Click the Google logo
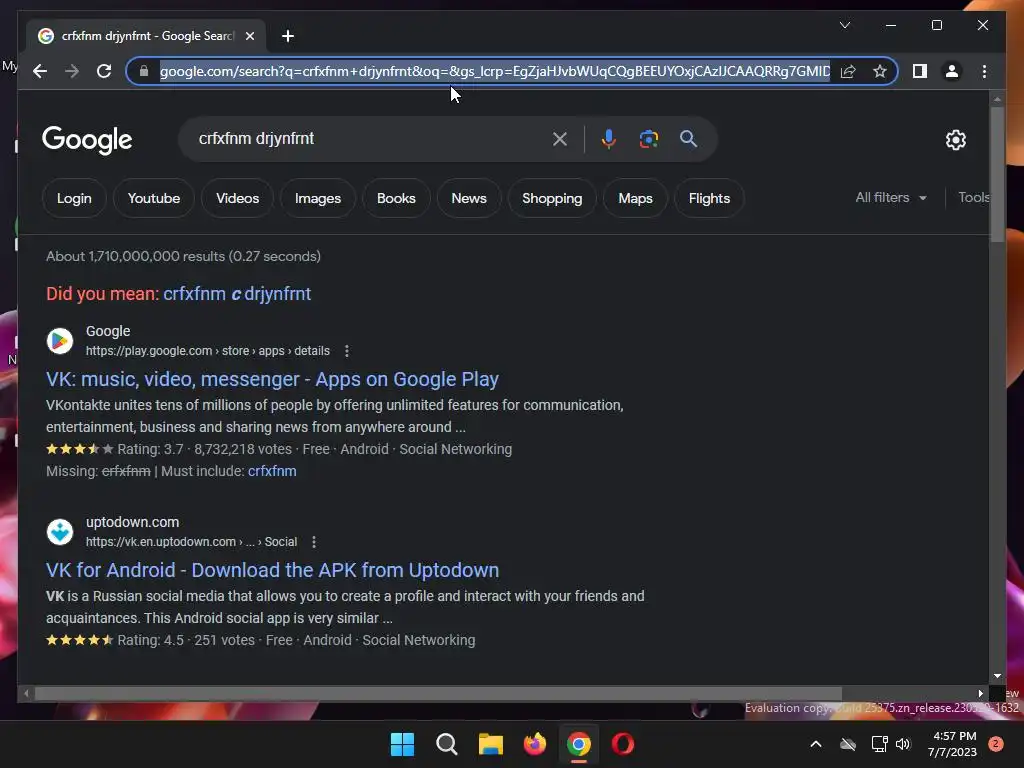Viewport: 1024px width, 768px height. click(x=87, y=140)
